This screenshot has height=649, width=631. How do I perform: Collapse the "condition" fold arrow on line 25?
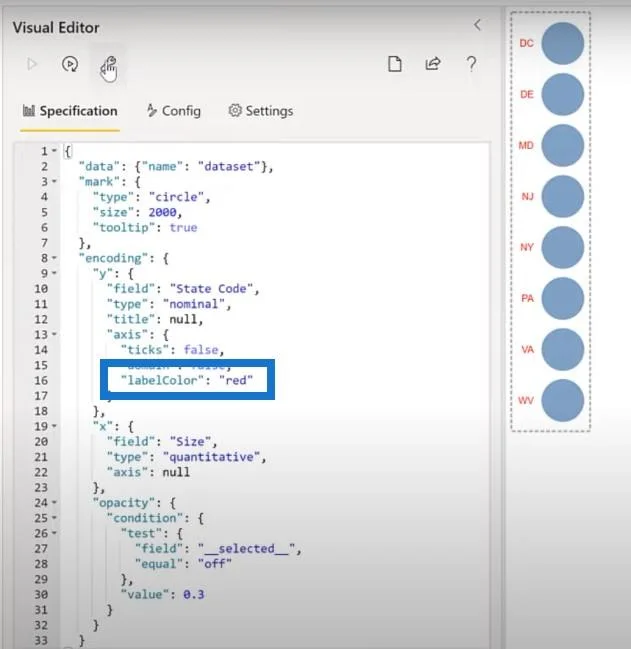click(x=54, y=518)
